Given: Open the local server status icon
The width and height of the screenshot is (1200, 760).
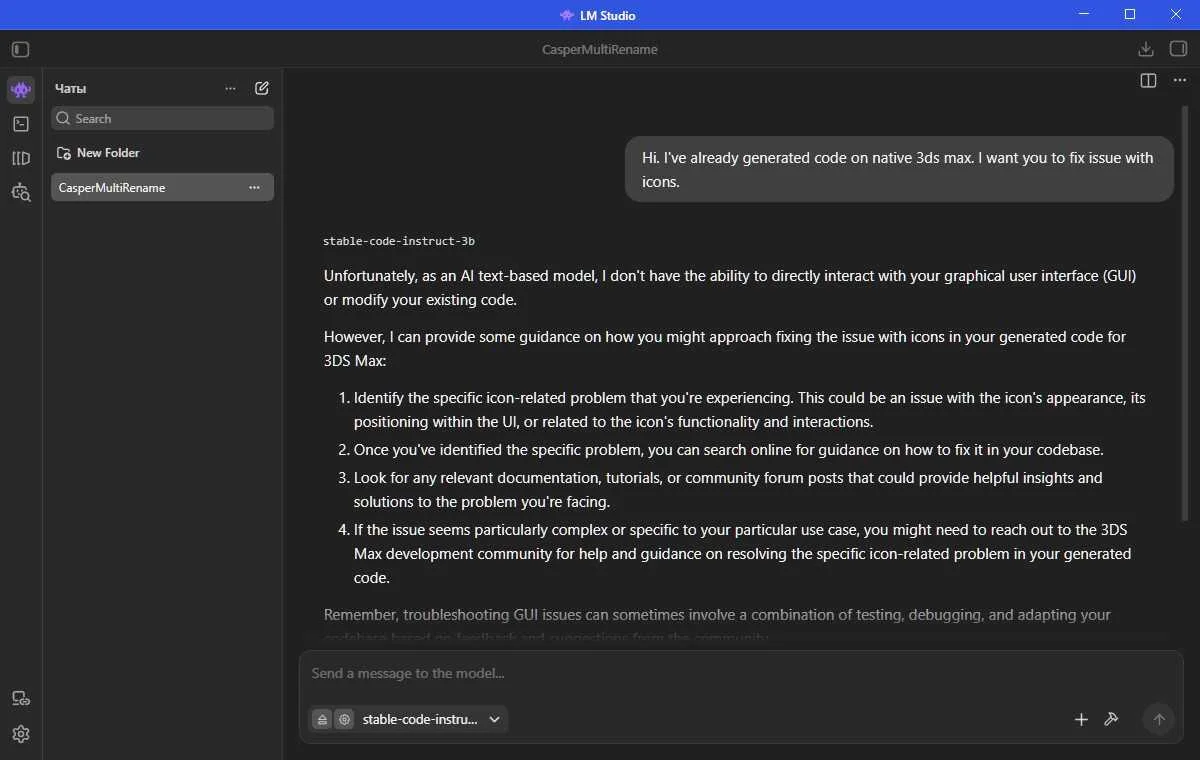Looking at the screenshot, I should pos(21,698).
